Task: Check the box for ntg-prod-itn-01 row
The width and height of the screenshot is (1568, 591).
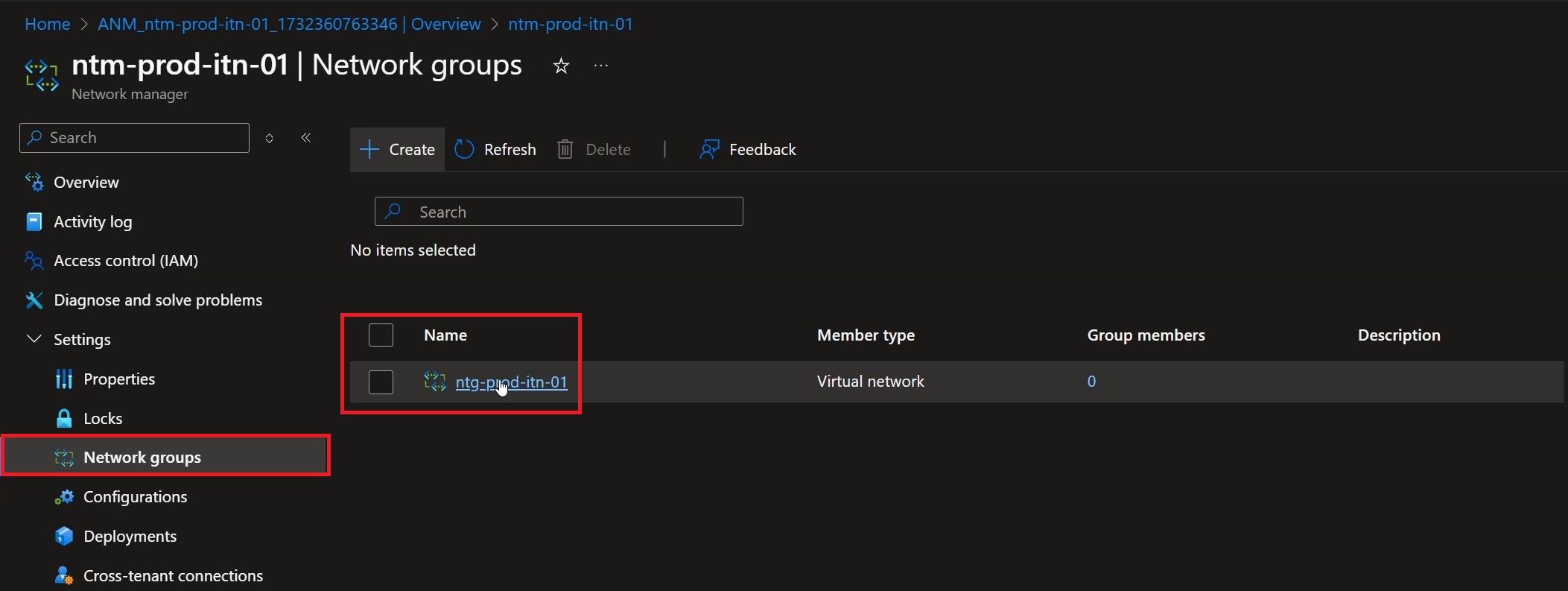Action: (x=381, y=382)
